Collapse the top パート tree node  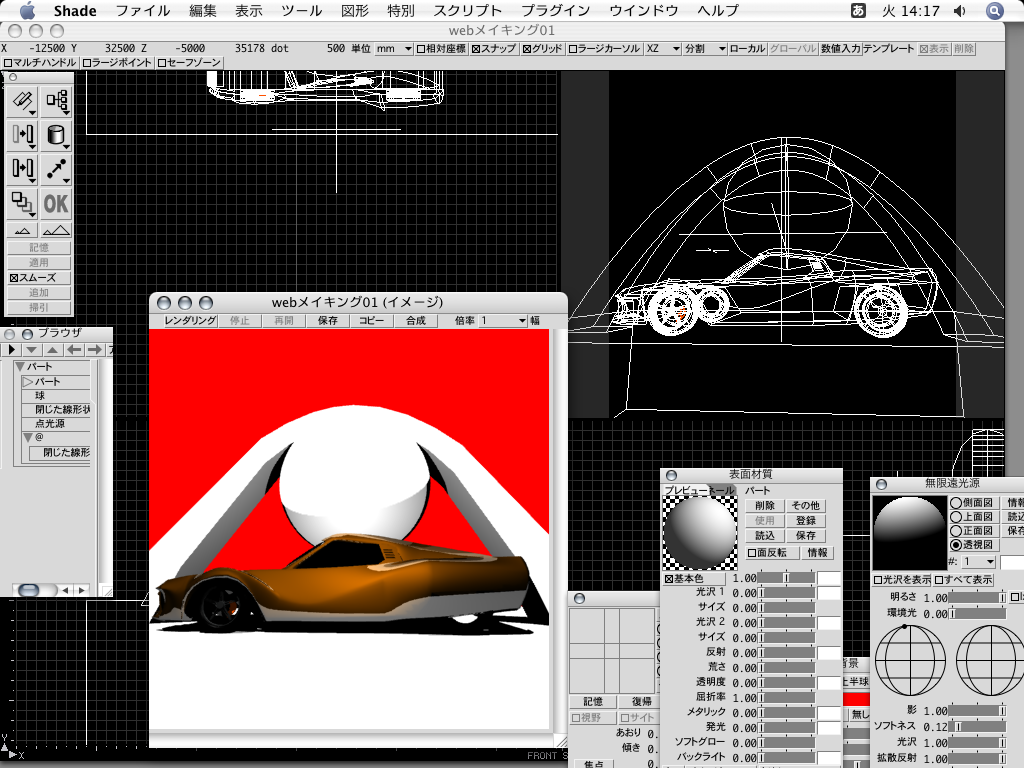[x=19, y=367]
